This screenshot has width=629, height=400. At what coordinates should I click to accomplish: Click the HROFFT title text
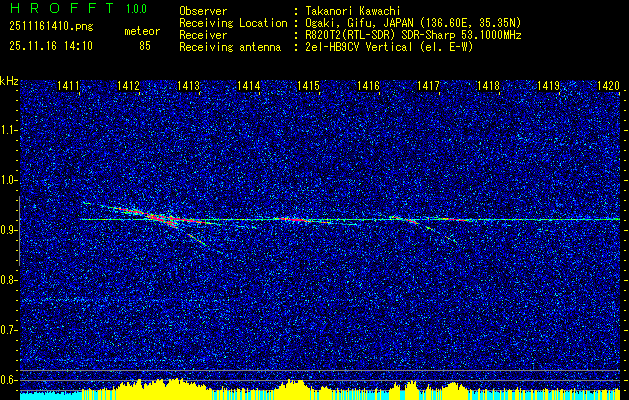[61, 8]
